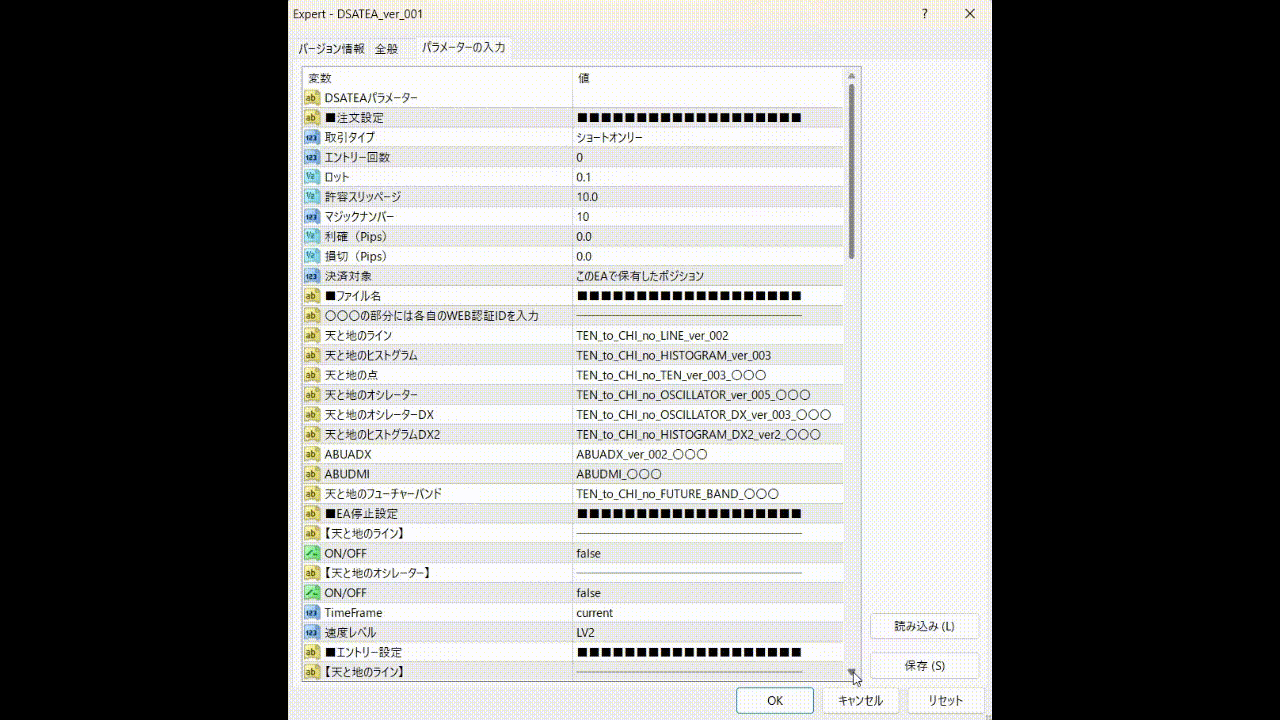Screen dimensions: 1280x720
Task: Select the icon next to 利確（Pips）
Action: tap(312, 236)
